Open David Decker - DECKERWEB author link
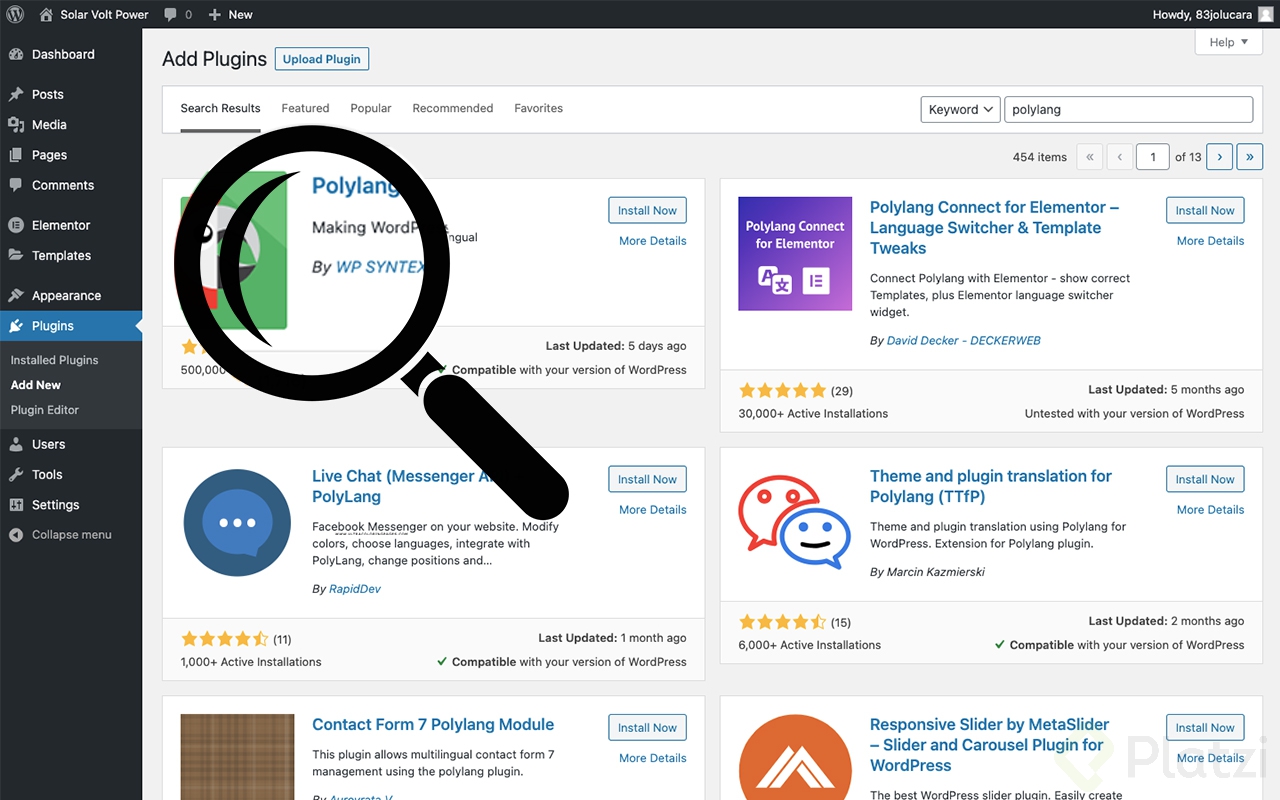The height and width of the screenshot is (800, 1280). (x=964, y=341)
